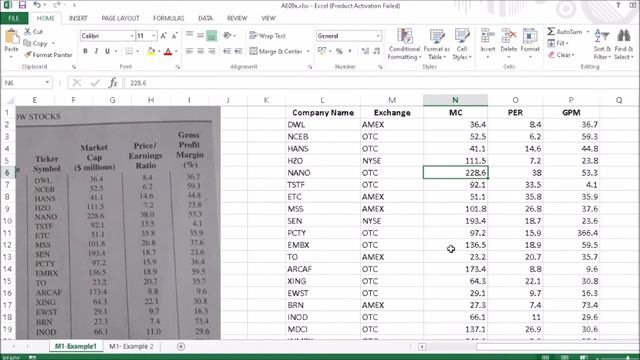Open the Merge & Center dropdown arrow
640x360 pixels.
[x=308, y=51]
